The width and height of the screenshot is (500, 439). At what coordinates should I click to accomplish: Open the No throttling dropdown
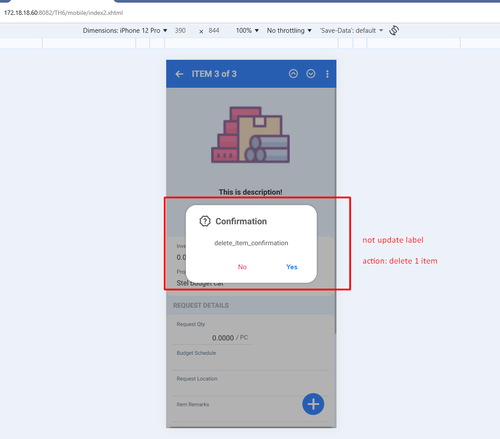coord(289,31)
